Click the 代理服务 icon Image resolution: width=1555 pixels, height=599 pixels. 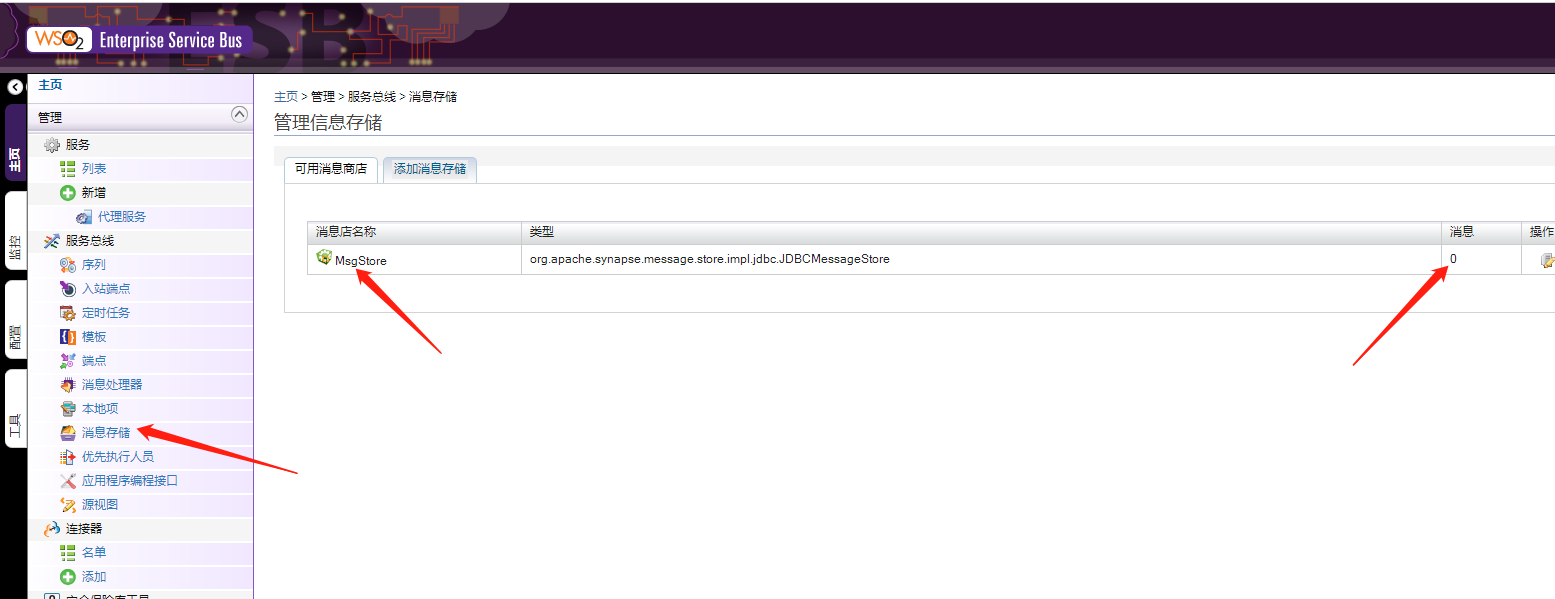[84, 217]
